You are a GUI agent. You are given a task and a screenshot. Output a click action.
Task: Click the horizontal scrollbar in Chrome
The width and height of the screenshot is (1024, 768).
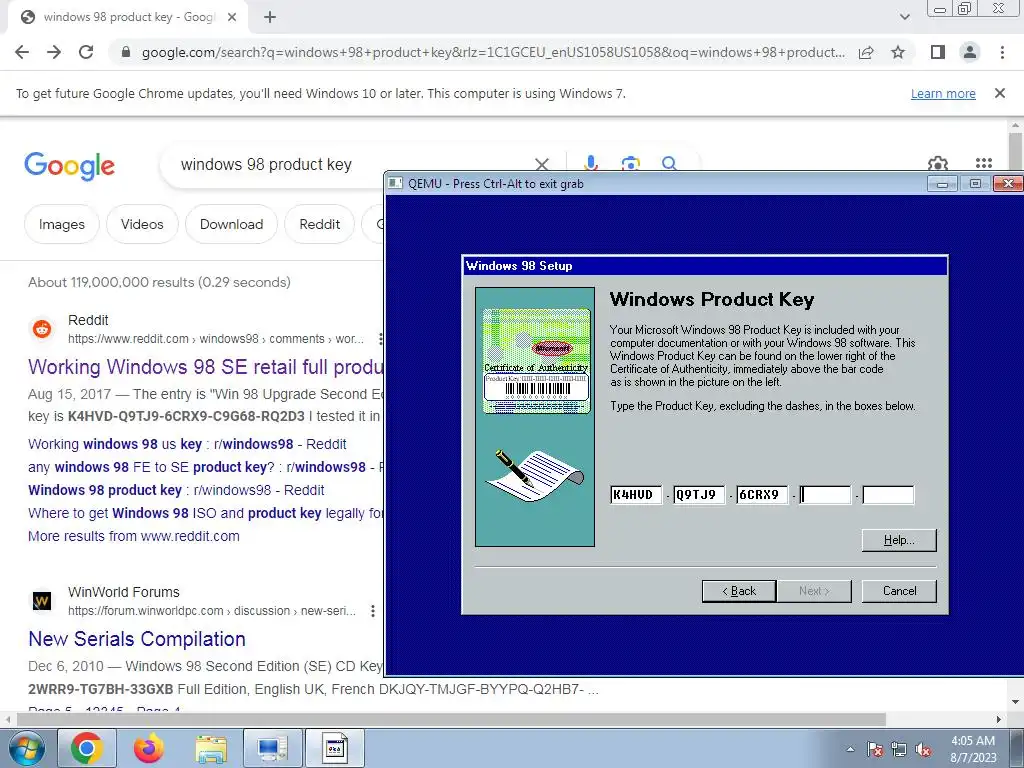[451, 719]
